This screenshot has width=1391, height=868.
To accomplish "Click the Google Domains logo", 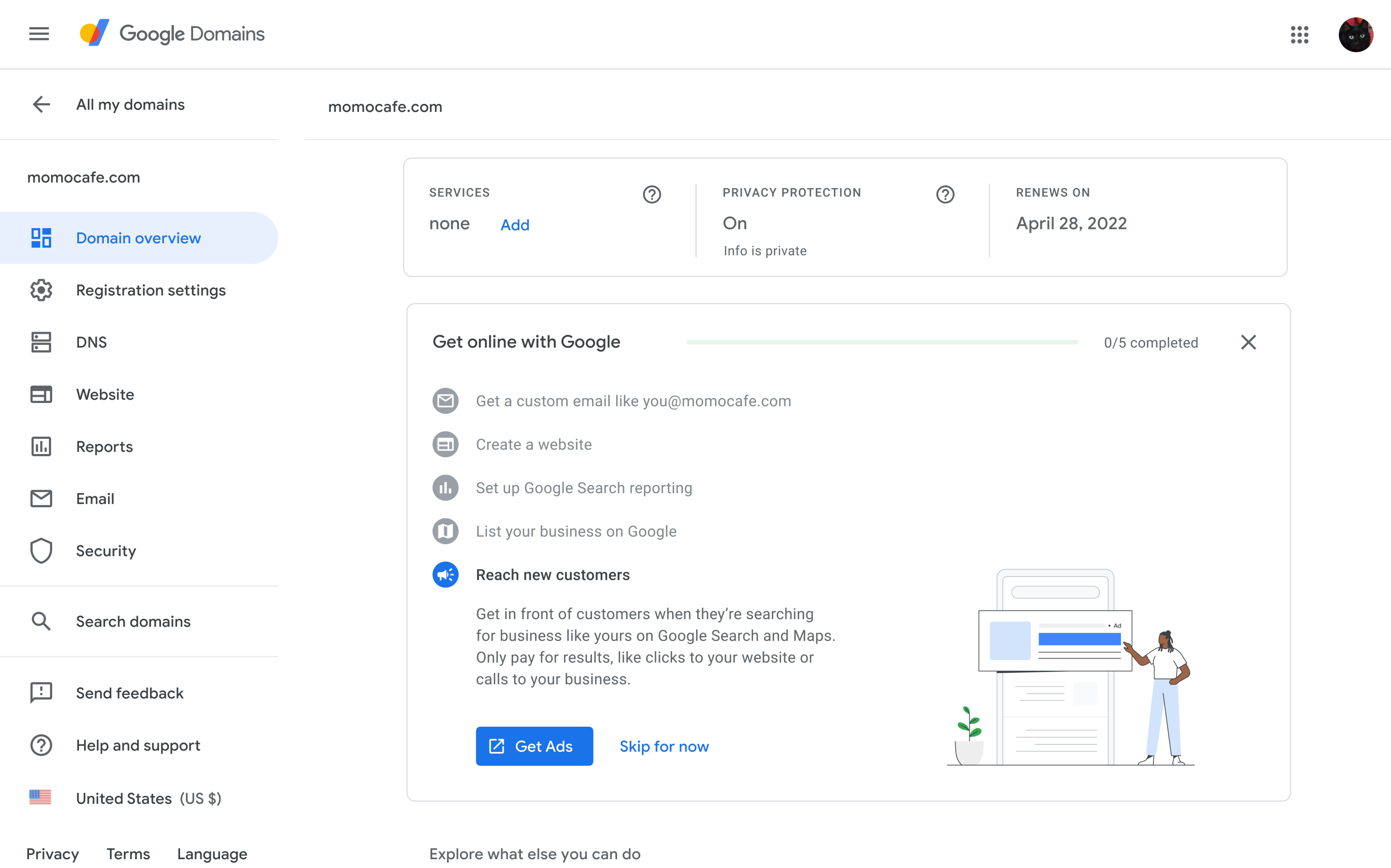I will click(x=172, y=33).
